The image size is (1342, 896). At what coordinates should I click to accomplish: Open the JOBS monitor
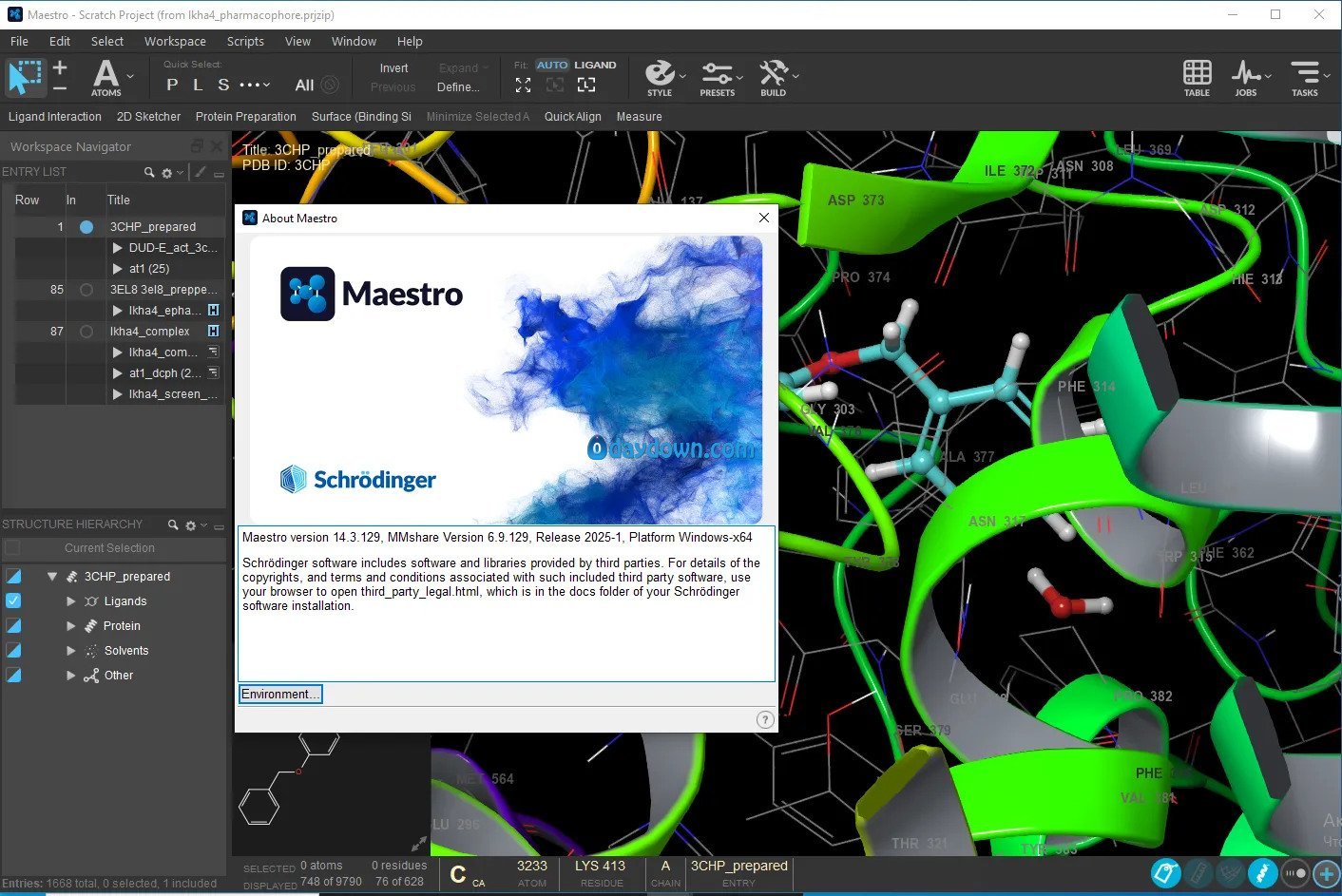click(x=1246, y=78)
